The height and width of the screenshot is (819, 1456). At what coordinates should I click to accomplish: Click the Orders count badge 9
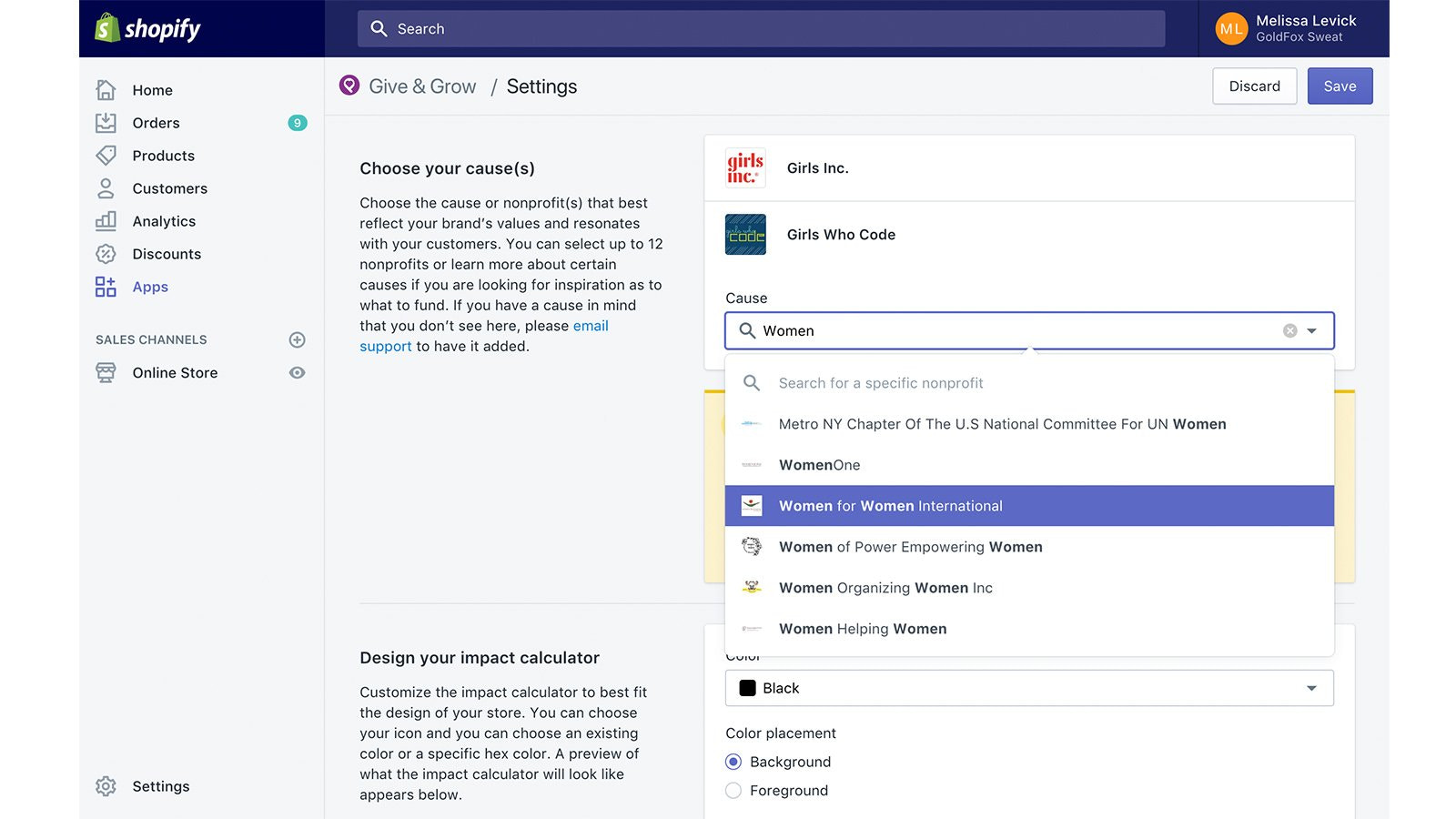pos(297,123)
